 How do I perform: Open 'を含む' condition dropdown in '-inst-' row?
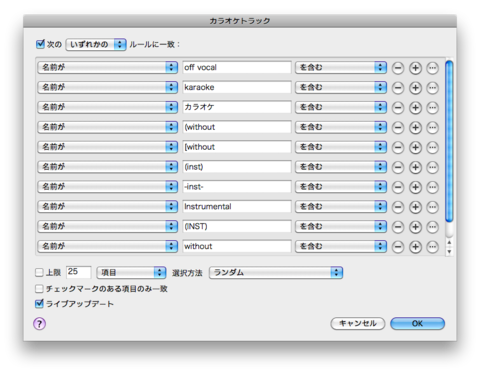(x=341, y=187)
